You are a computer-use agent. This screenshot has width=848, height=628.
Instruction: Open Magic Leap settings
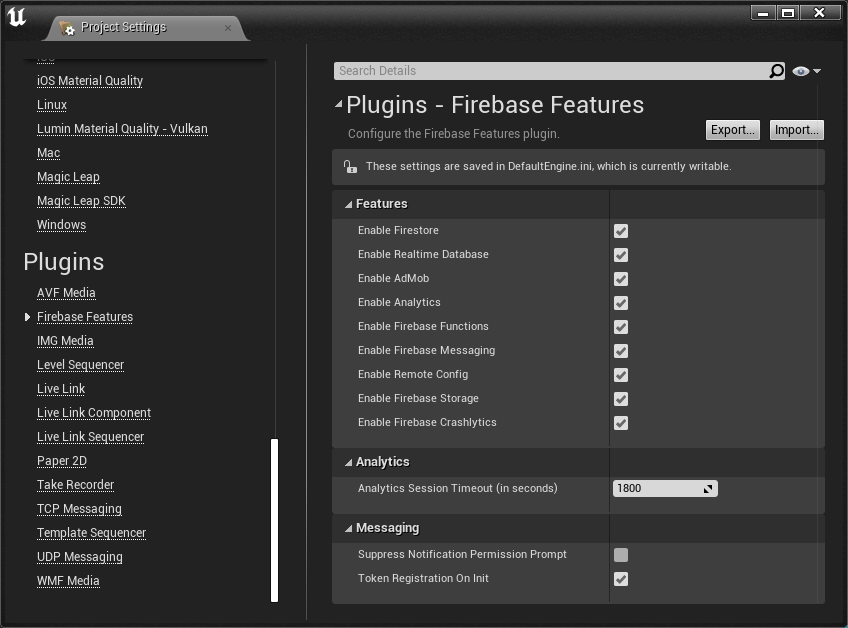[x=68, y=177]
